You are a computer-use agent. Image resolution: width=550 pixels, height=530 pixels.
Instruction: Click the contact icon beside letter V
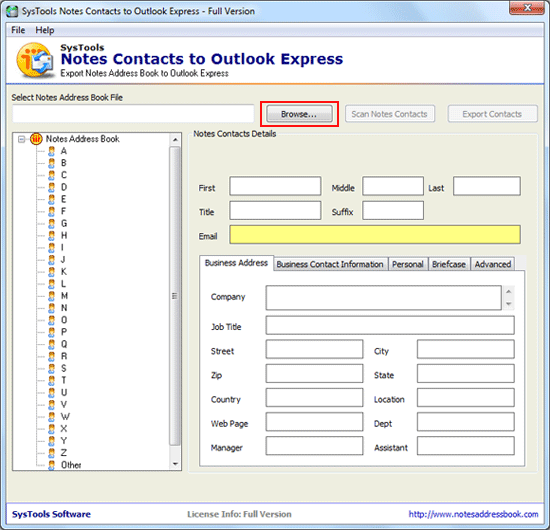52,404
